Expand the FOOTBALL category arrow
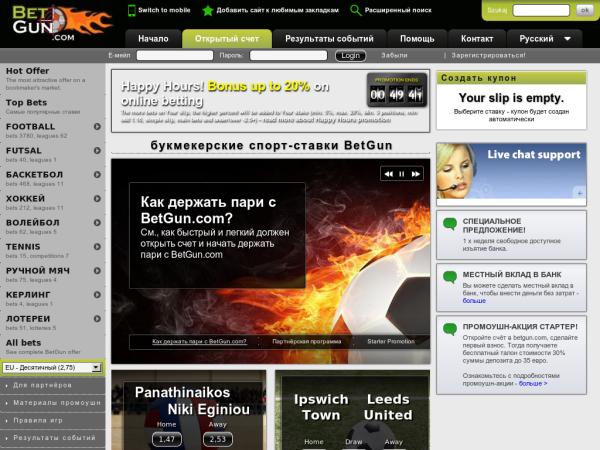 97,126
